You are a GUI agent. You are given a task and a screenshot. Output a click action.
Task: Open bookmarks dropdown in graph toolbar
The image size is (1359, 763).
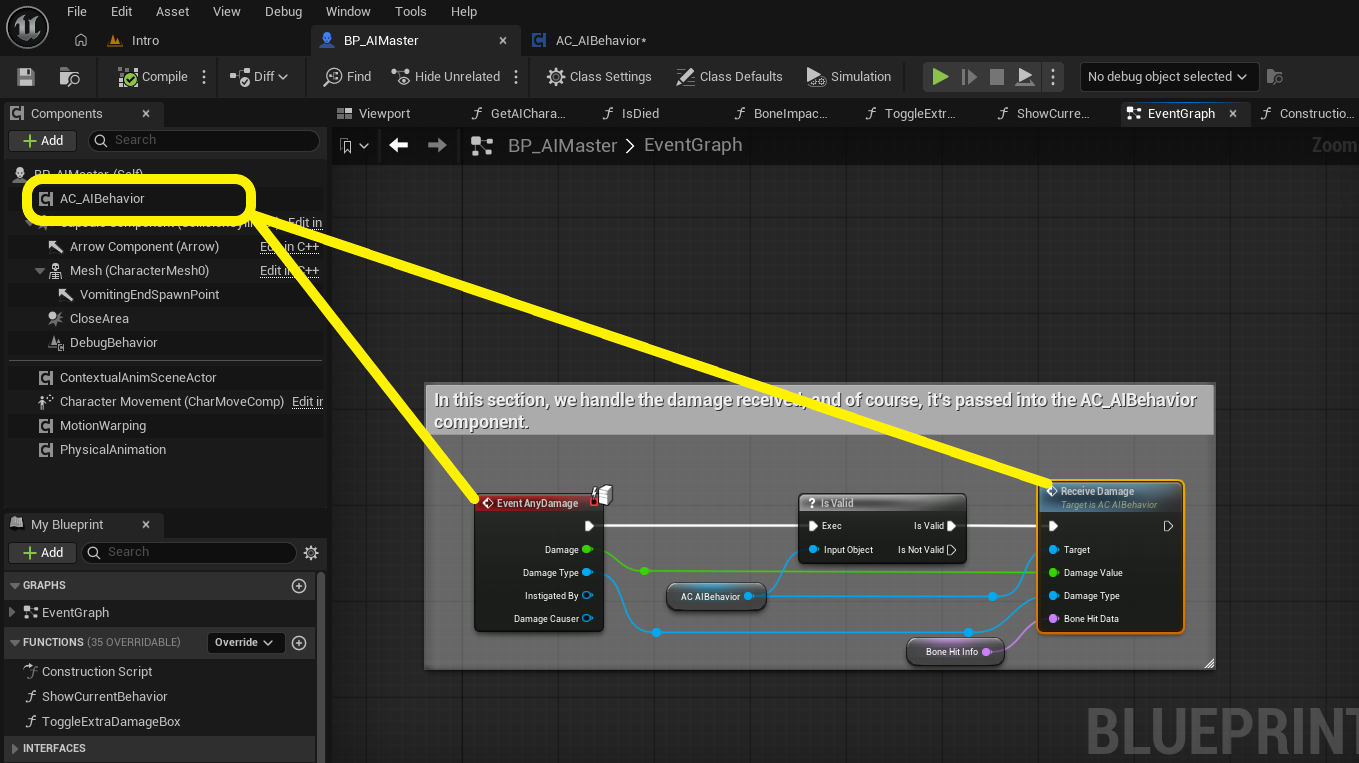tap(354, 146)
